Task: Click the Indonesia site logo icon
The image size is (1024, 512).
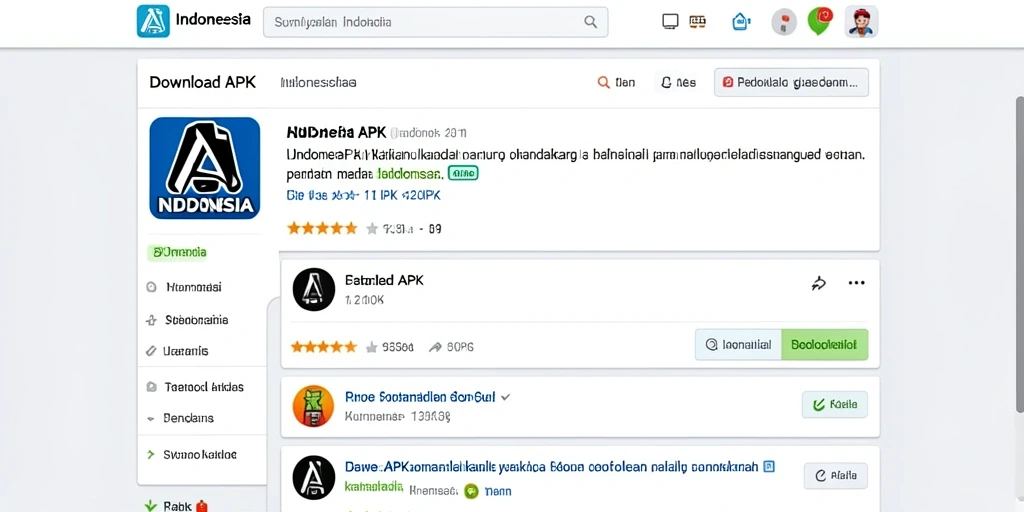Action: click(153, 21)
